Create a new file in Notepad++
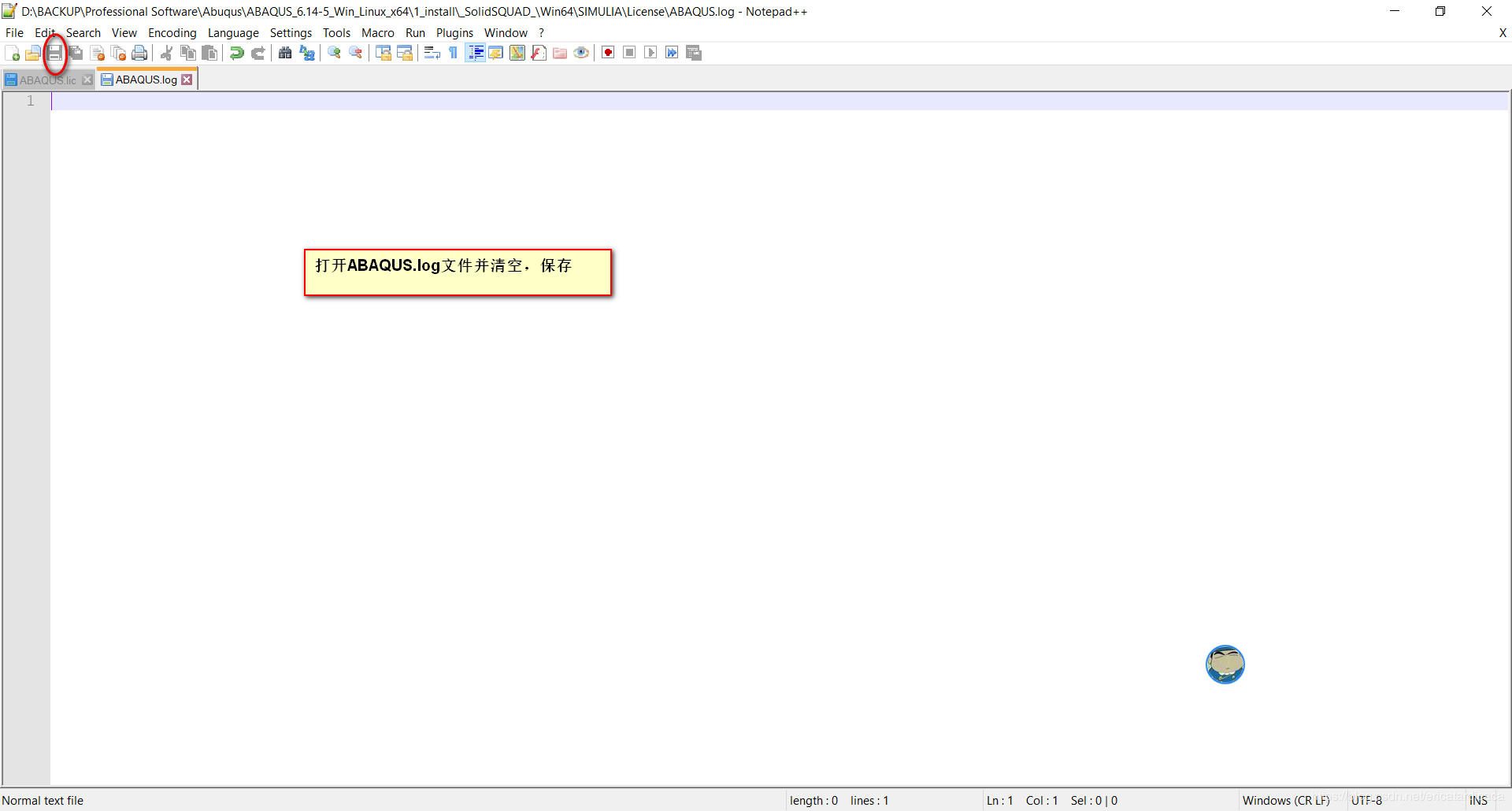Viewport: 1512px width, 811px height. click(13, 52)
